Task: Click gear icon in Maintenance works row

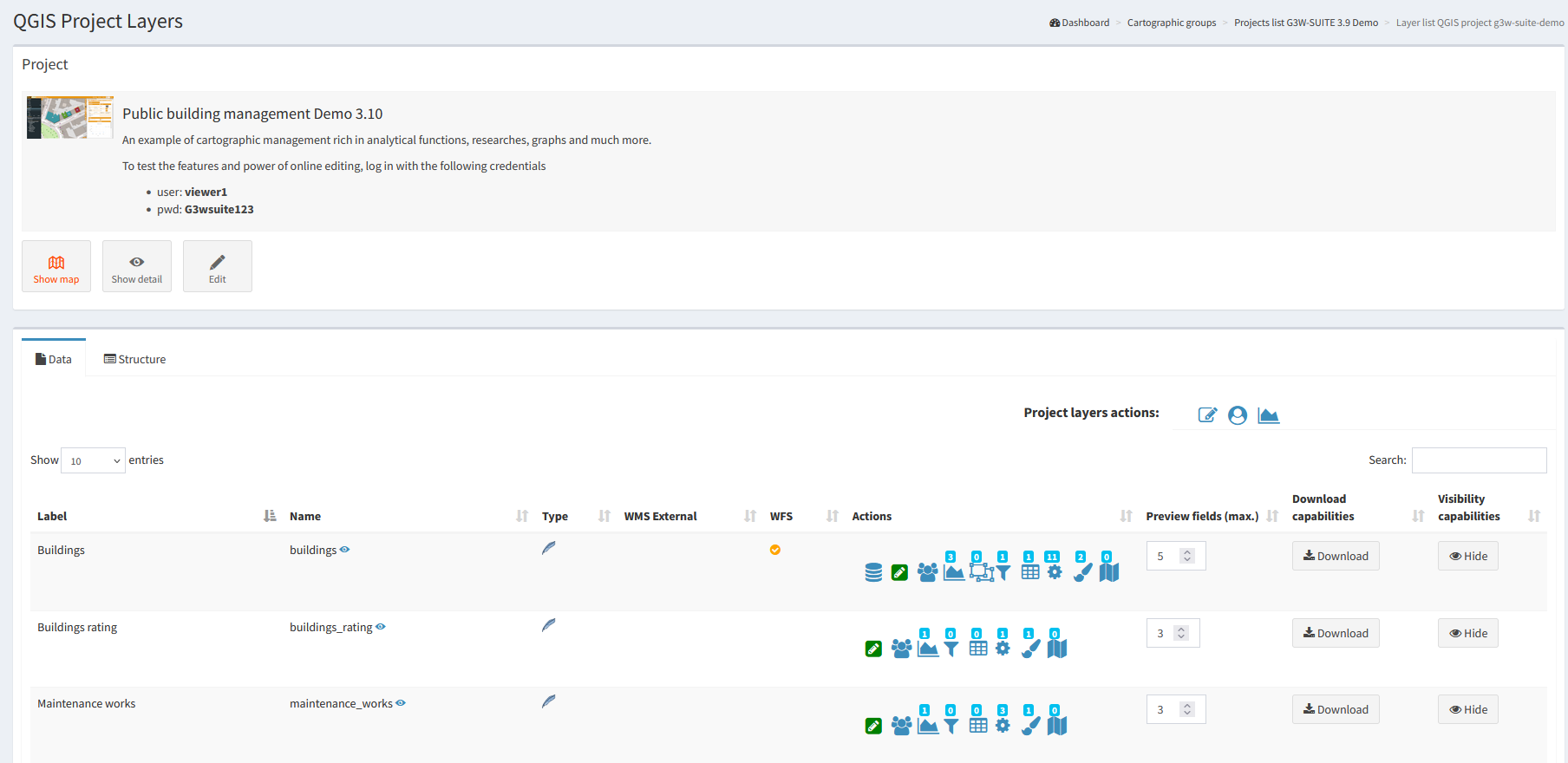Action: click(1003, 726)
